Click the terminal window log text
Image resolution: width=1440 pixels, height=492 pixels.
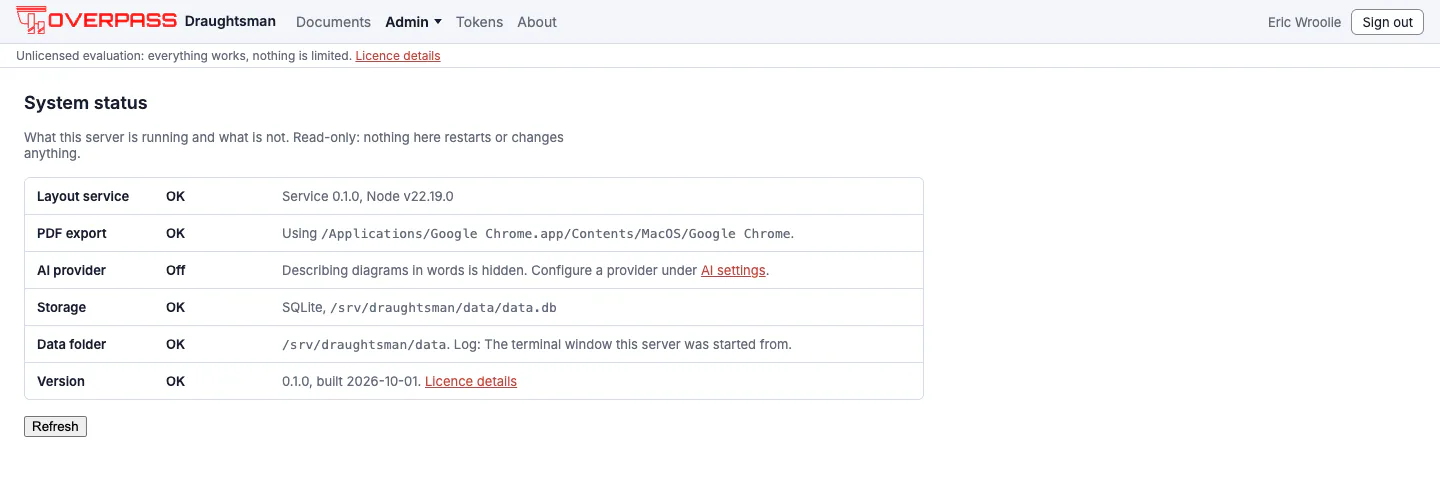pyautogui.click(x=621, y=344)
